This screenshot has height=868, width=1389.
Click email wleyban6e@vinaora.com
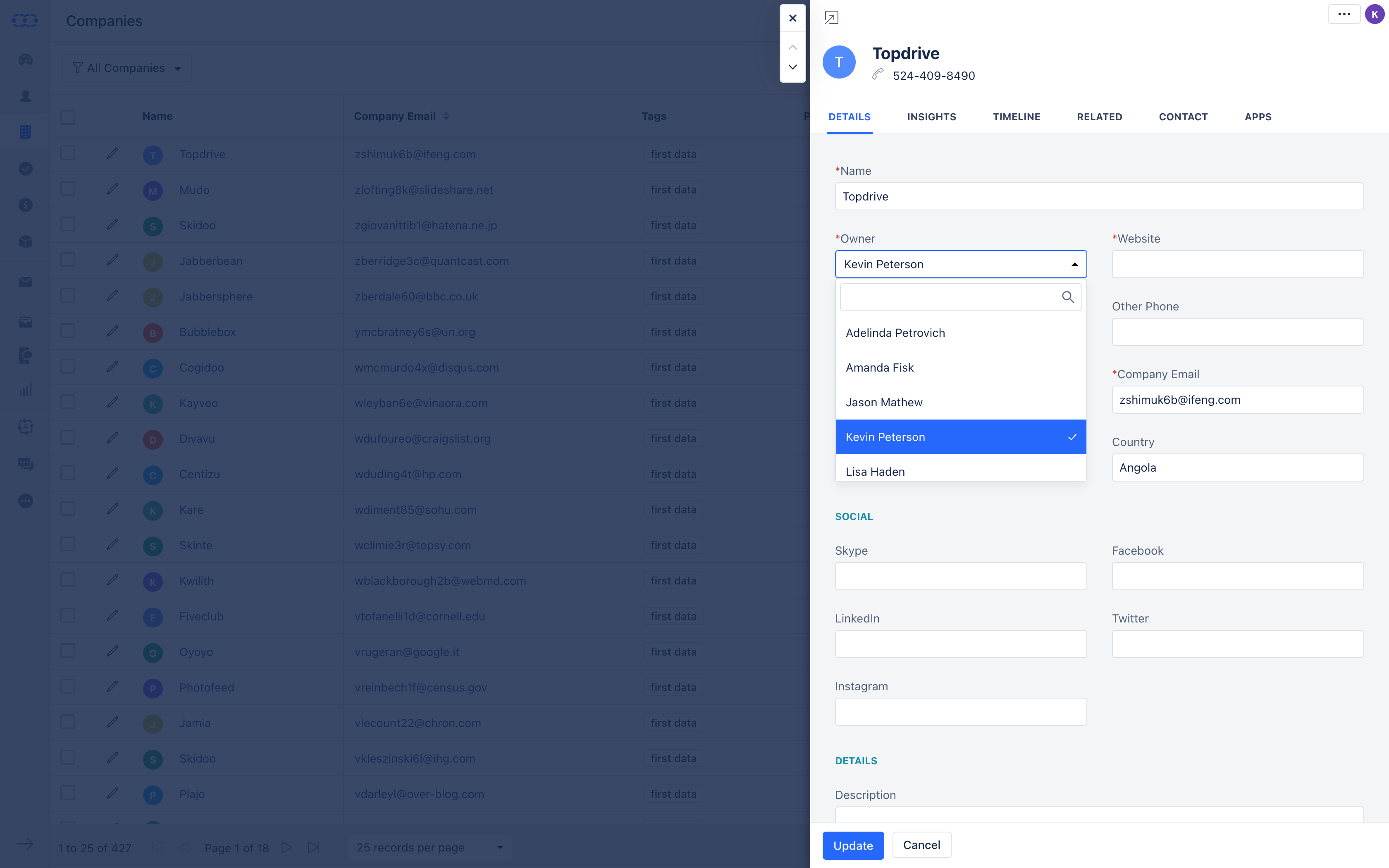tap(421, 403)
